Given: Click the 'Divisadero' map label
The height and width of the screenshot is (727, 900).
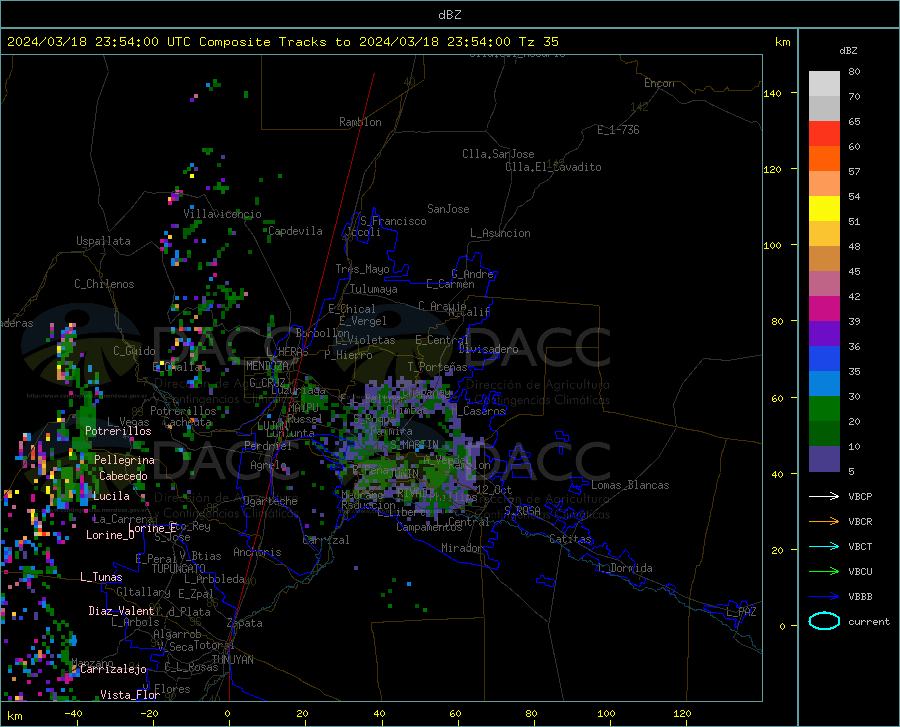Looking at the screenshot, I should [x=488, y=349].
